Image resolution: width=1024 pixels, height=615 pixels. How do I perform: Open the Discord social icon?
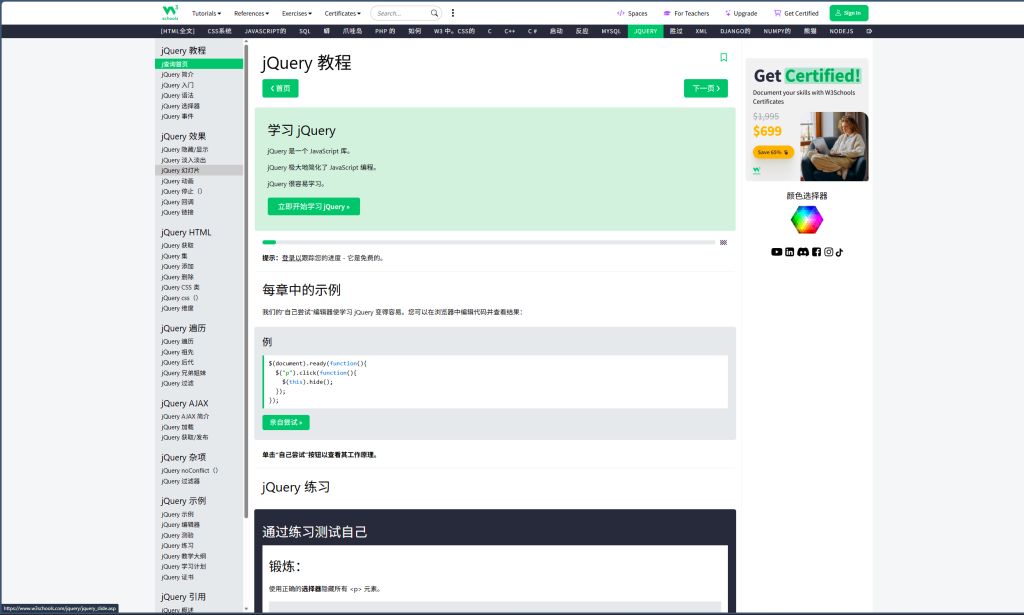(803, 252)
